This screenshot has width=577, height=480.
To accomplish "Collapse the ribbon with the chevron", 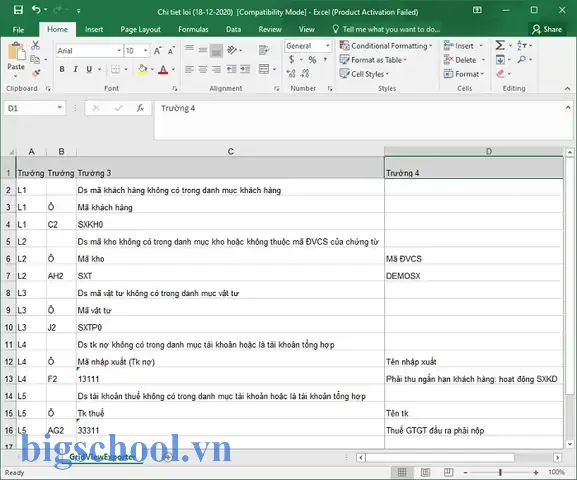I will [567, 88].
